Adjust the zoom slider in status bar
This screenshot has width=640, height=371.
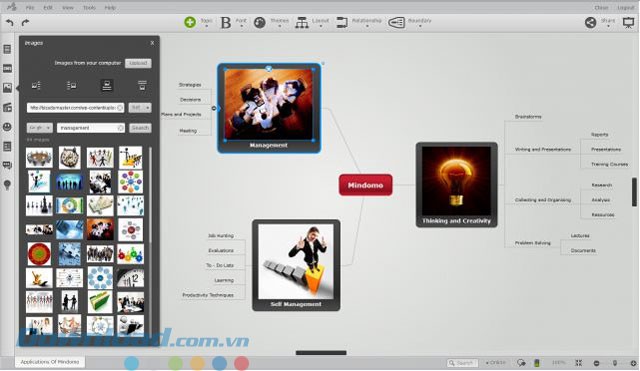click(615, 363)
